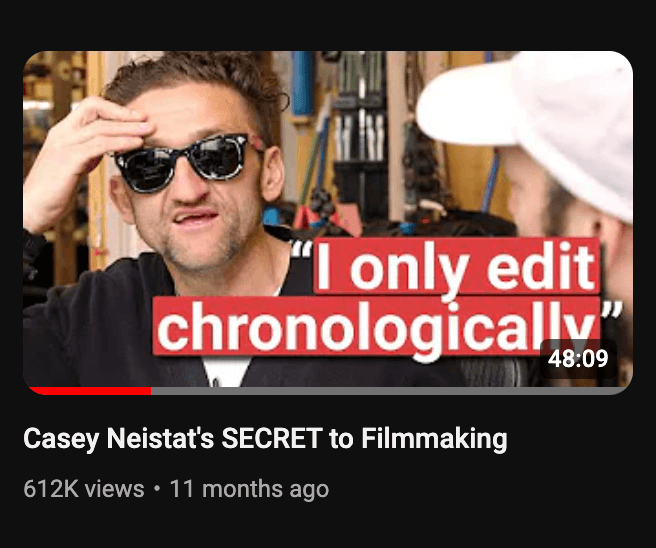Image resolution: width=656 pixels, height=548 pixels.
Task: Click the word "SECRET" in the video title
Action: click(272, 438)
